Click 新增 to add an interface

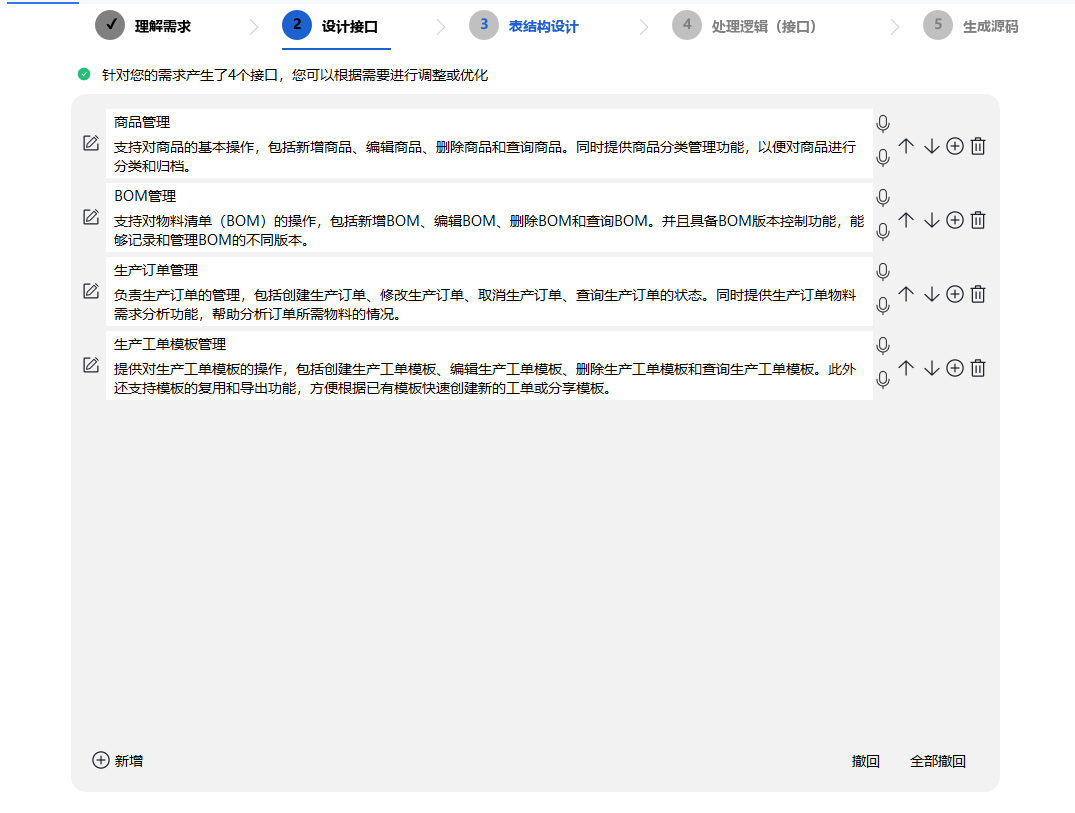[x=117, y=760]
